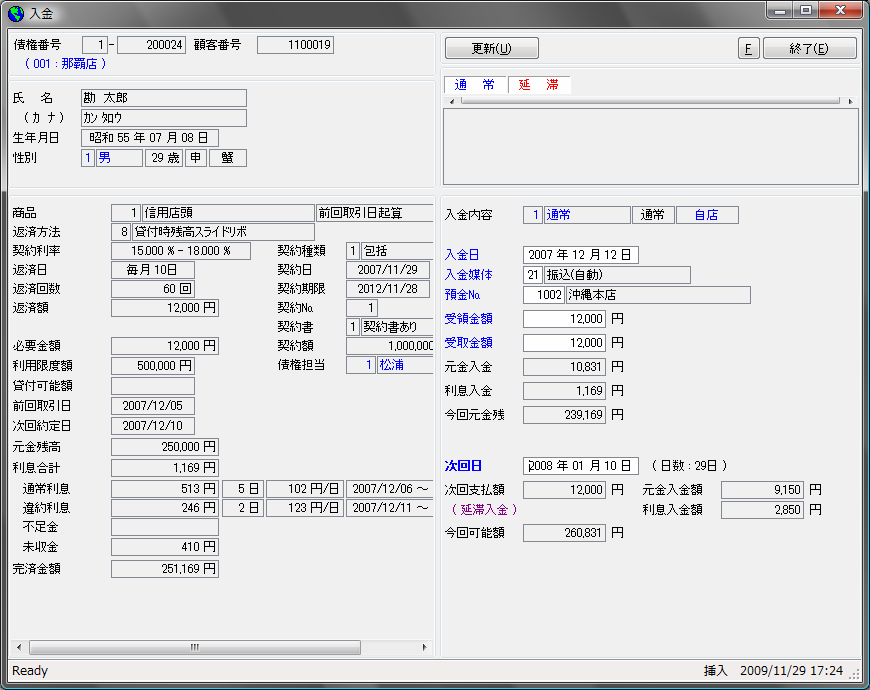Click the 次回日 date field
Image resolution: width=870 pixels, height=690 pixels.
pyautogui.click(x=580, y=466)
